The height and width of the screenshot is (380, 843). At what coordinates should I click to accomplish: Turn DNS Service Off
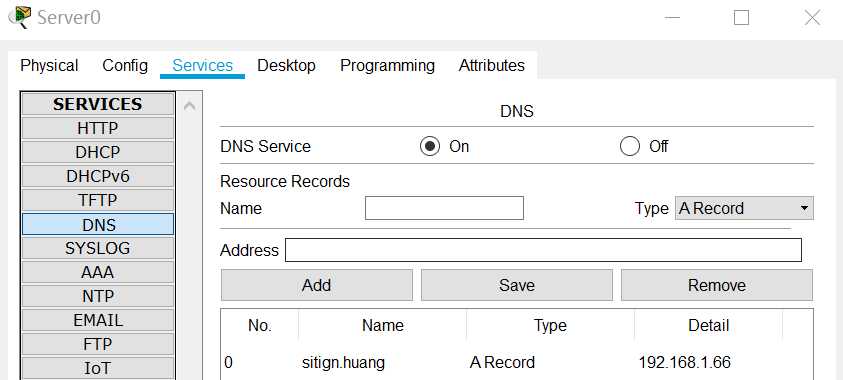point(630,146)
